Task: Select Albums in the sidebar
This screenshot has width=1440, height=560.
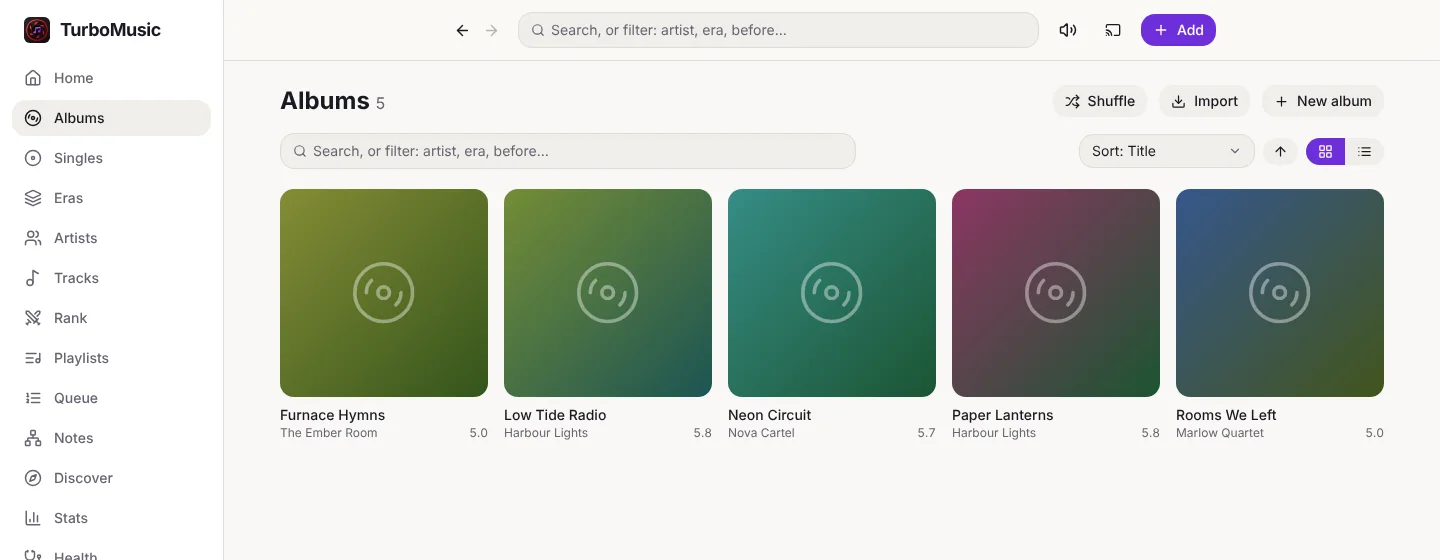Action: (x=111, y=118)
